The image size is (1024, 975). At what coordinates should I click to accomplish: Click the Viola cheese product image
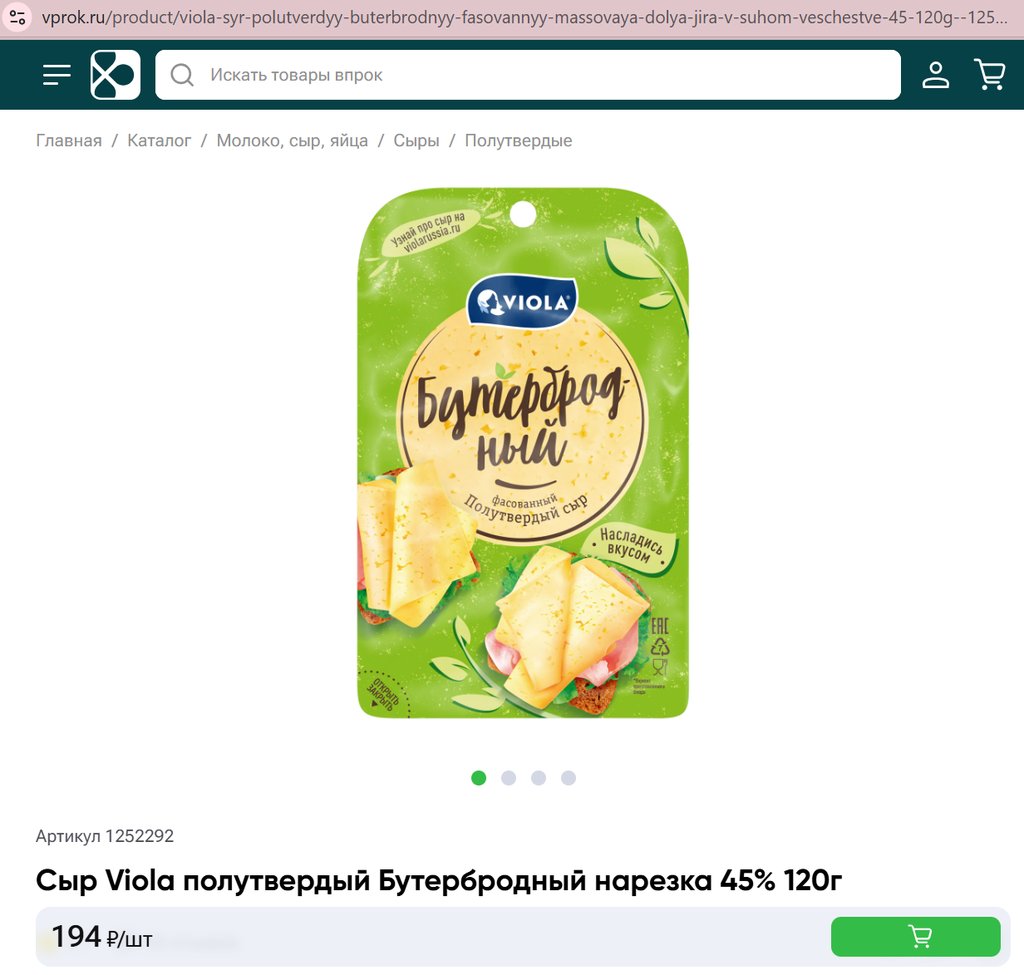[522, 453]
